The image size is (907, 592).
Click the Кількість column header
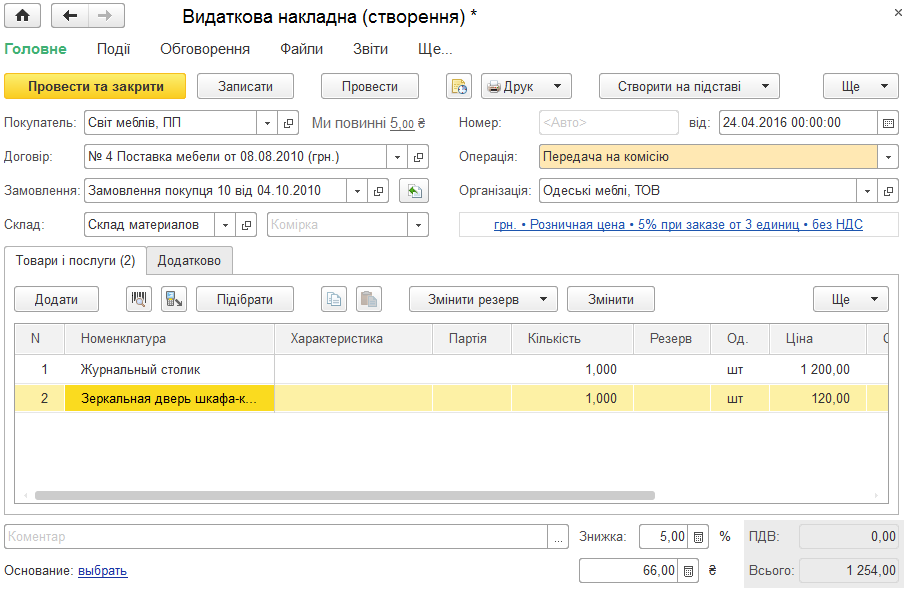pyautogui.click(x=572, y=339)
